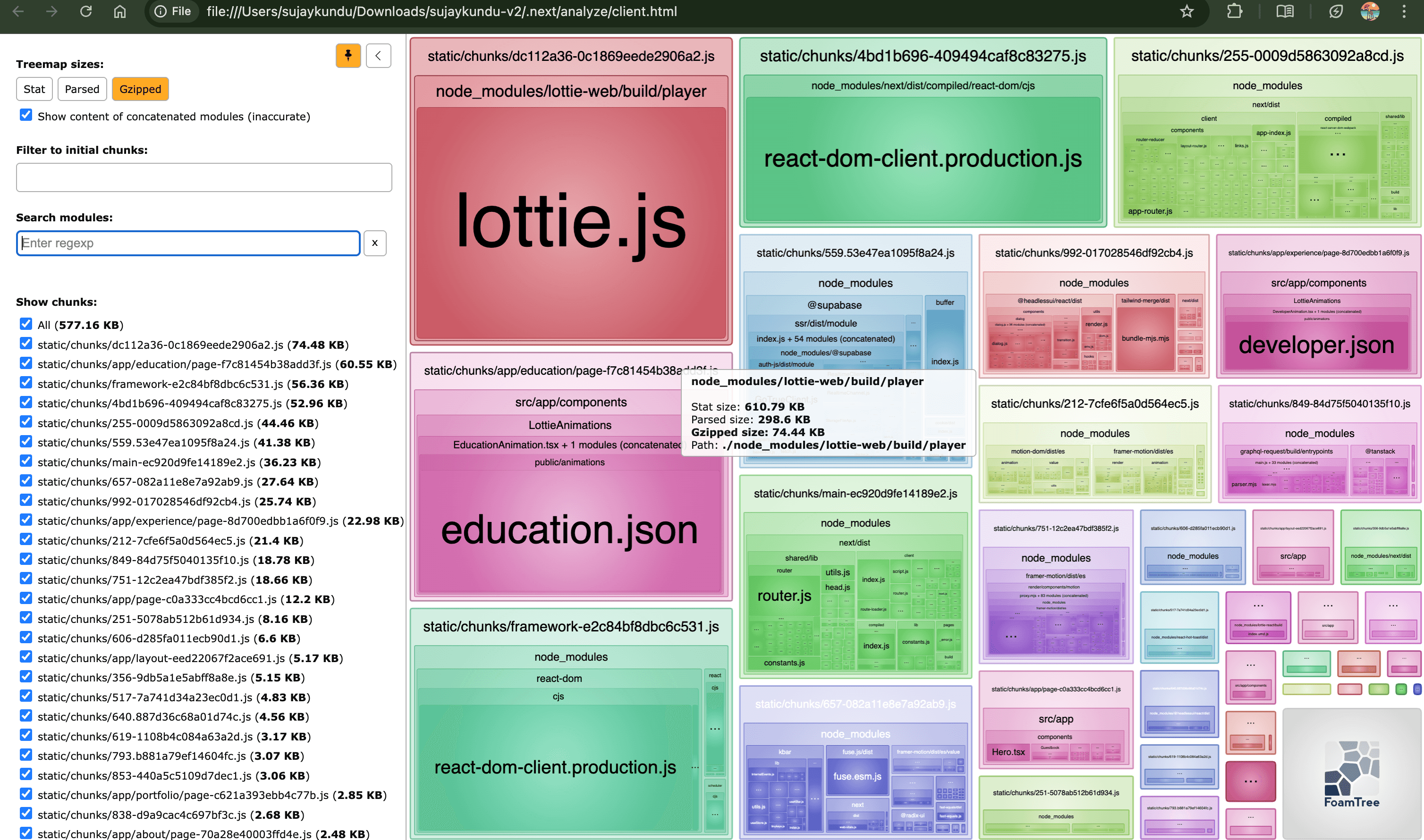Click the browser home icon
This screenshot has width=1424, height=840.
119,11
